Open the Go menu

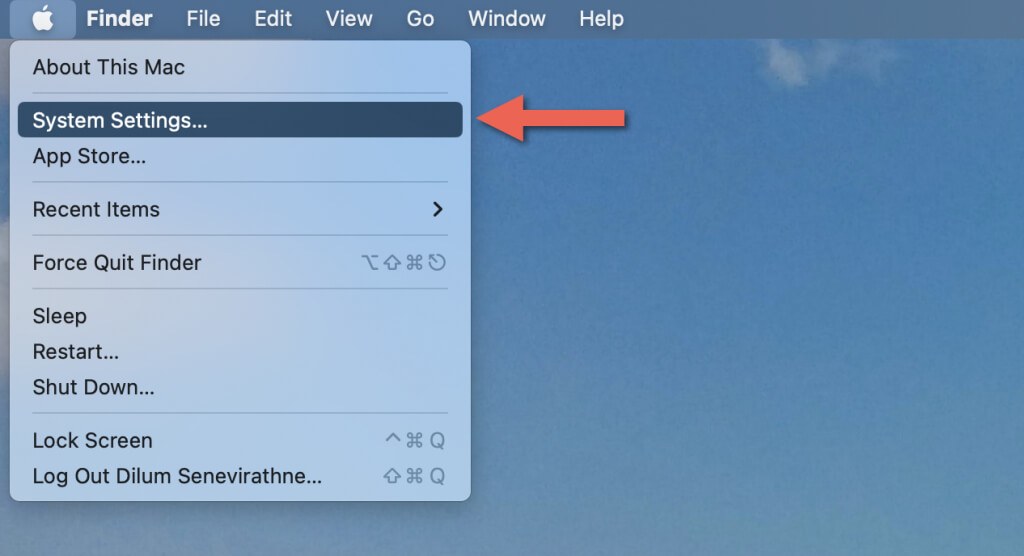[x=420, y=19]
